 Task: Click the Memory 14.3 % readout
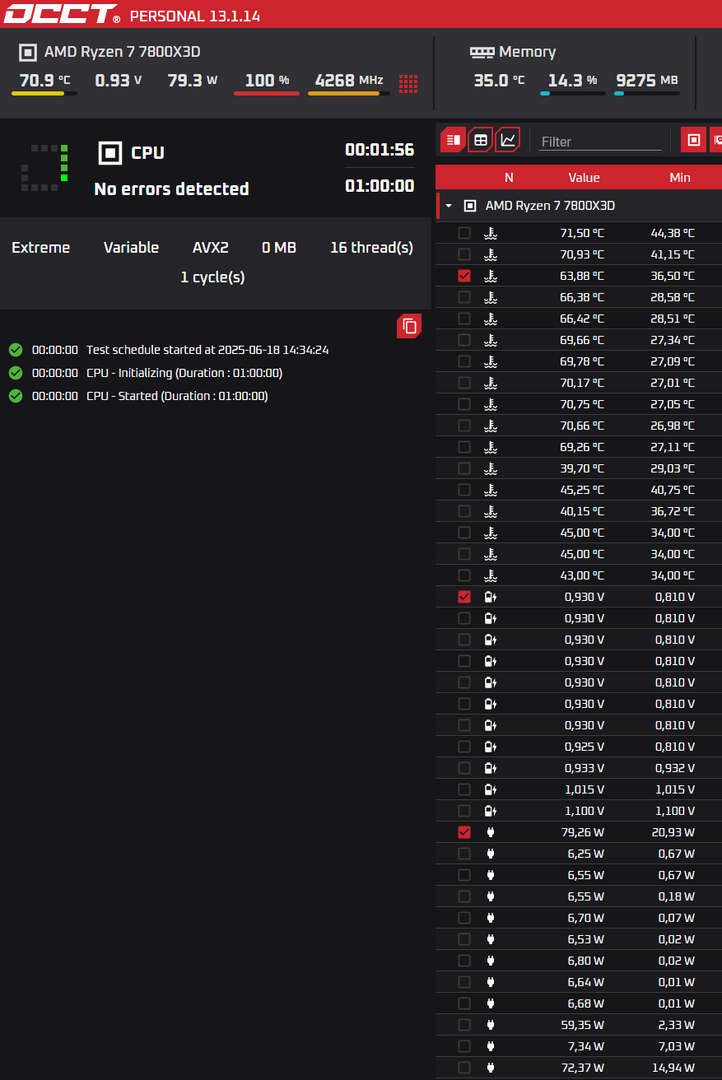573,80
